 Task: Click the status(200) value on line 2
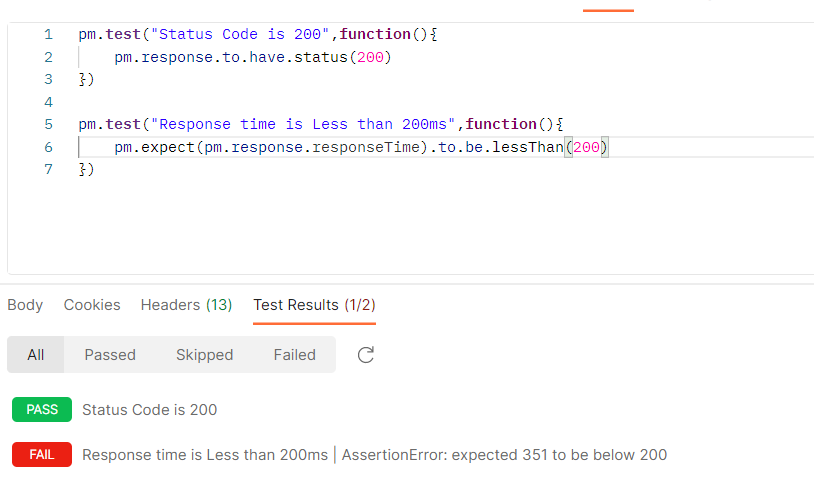(371, 57)
